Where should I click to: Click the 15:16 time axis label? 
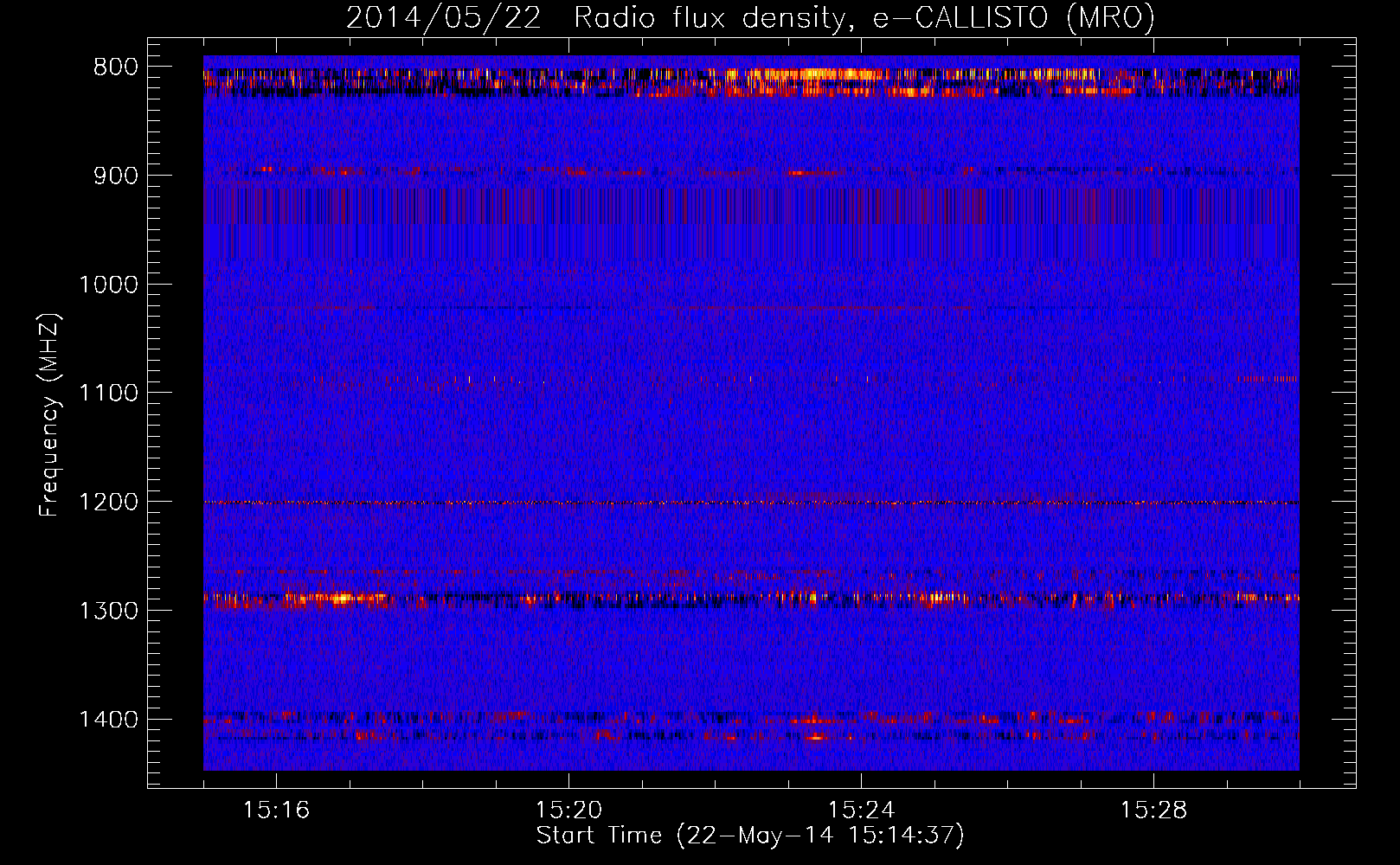(276, 811)
